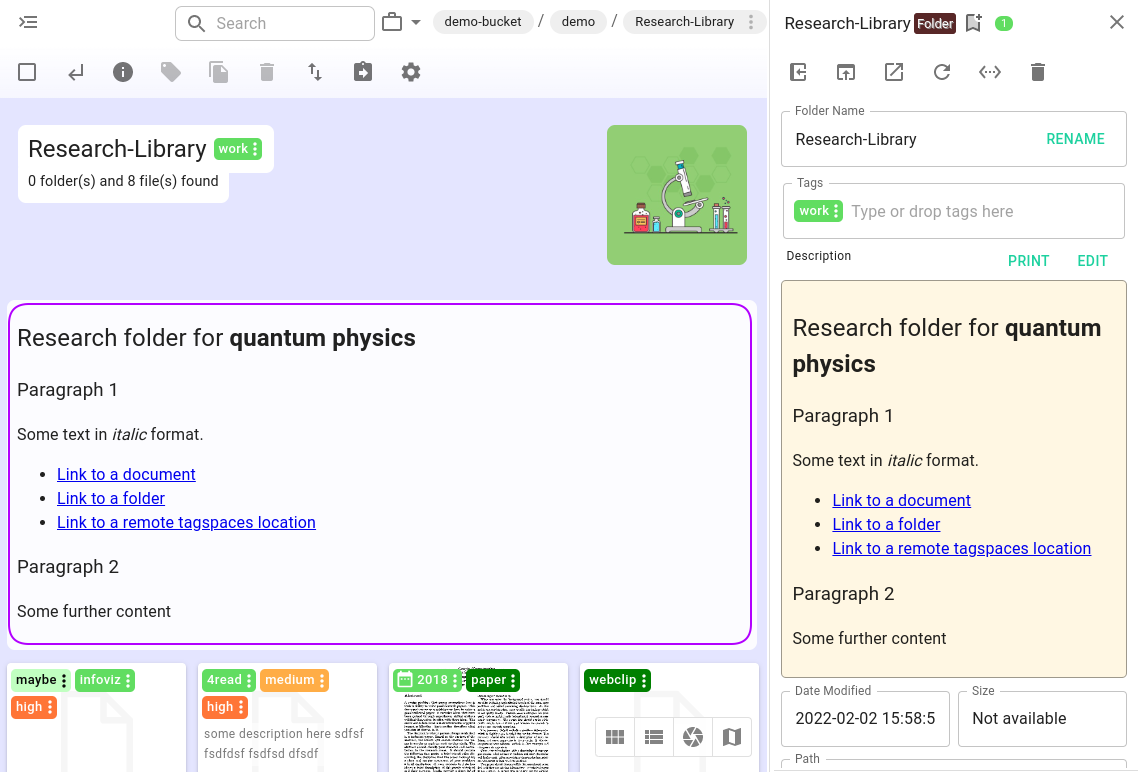Open folder properties info icon
Image resolution: width=1138 pixels, height=772 pixels.
click(x=123, y=72)
